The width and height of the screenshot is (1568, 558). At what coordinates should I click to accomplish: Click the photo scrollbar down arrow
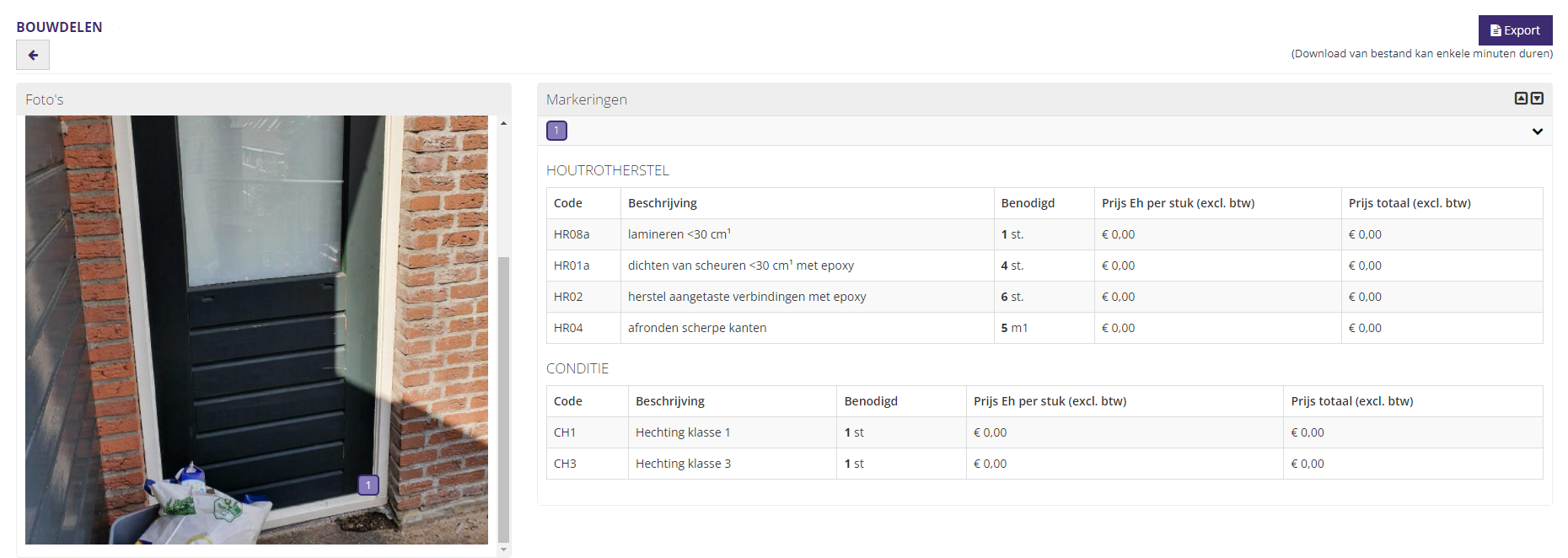click(x=503, y=550)
